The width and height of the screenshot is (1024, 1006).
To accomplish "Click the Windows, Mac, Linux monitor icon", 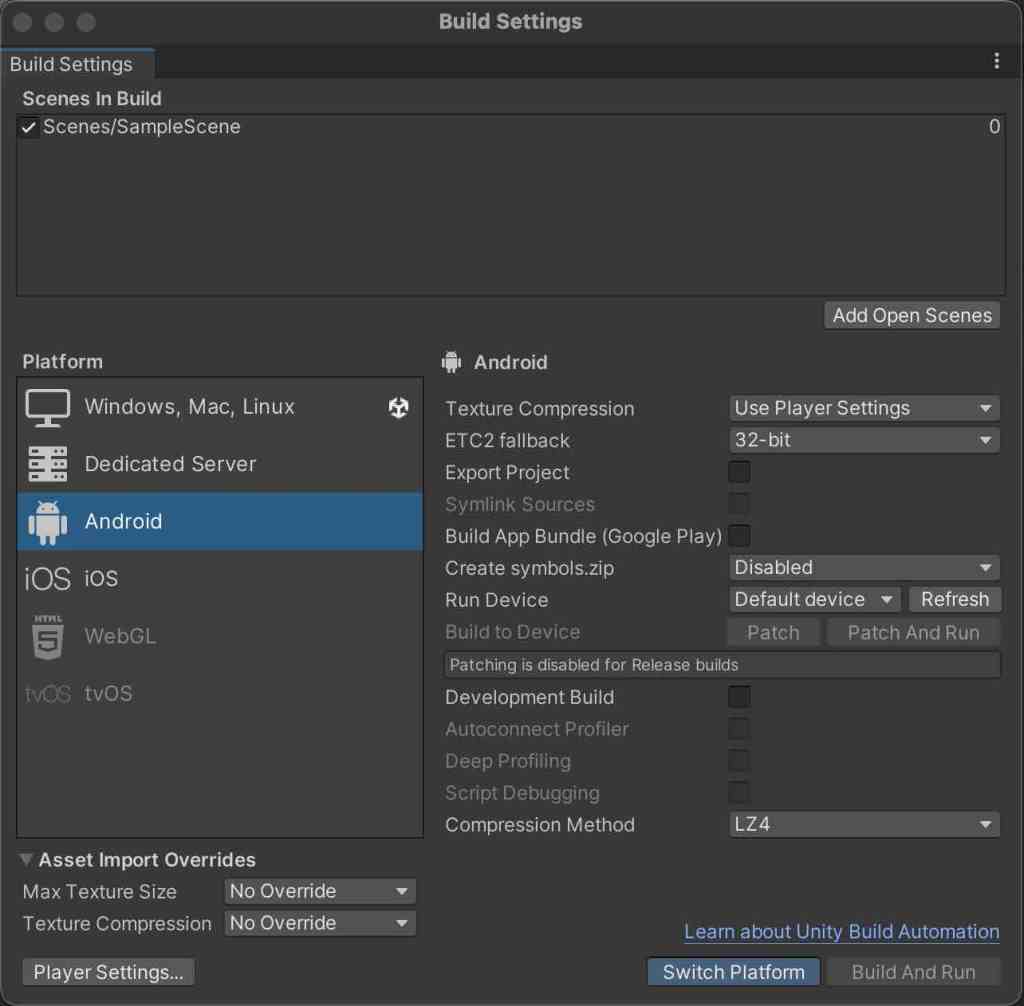I will [48, 408].
